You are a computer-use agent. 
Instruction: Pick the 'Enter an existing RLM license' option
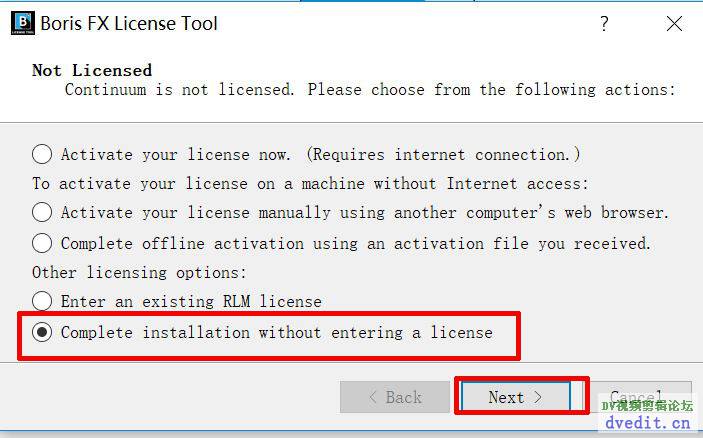tap(42, 301)
